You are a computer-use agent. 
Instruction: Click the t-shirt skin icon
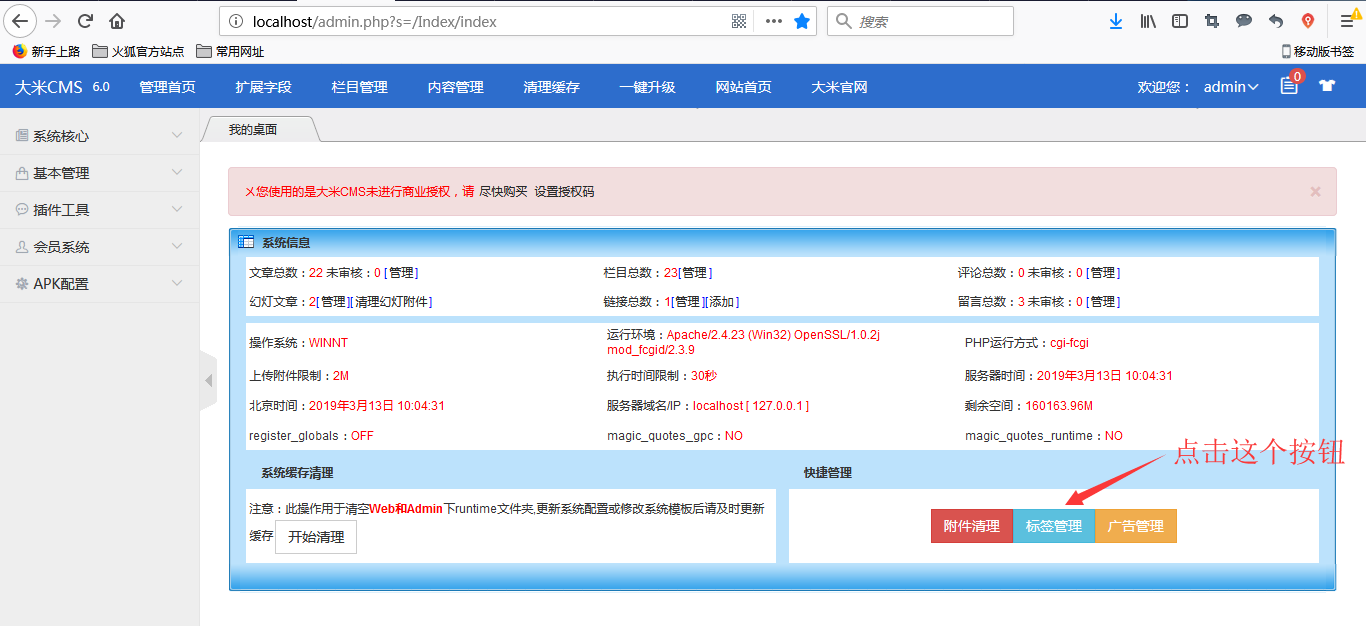1327,87
